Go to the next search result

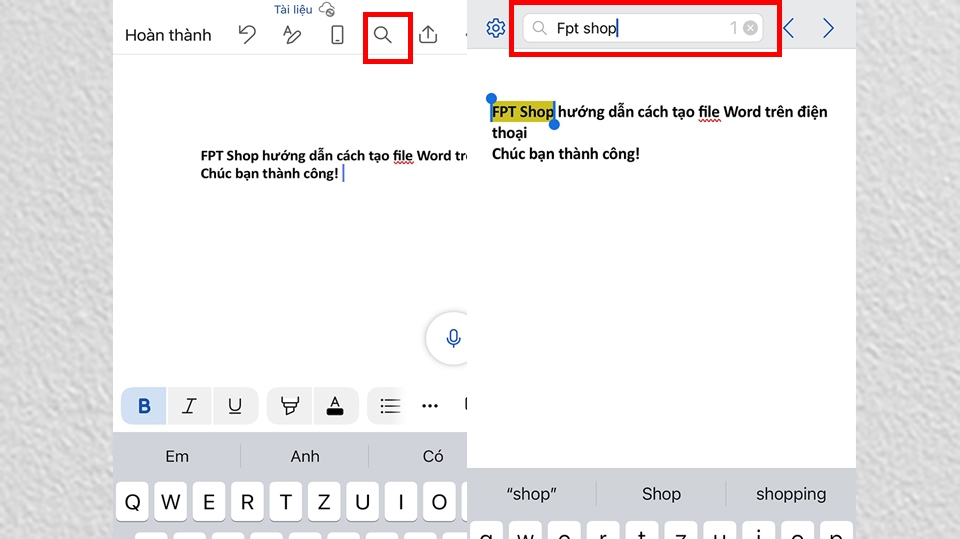coord(828,28)
